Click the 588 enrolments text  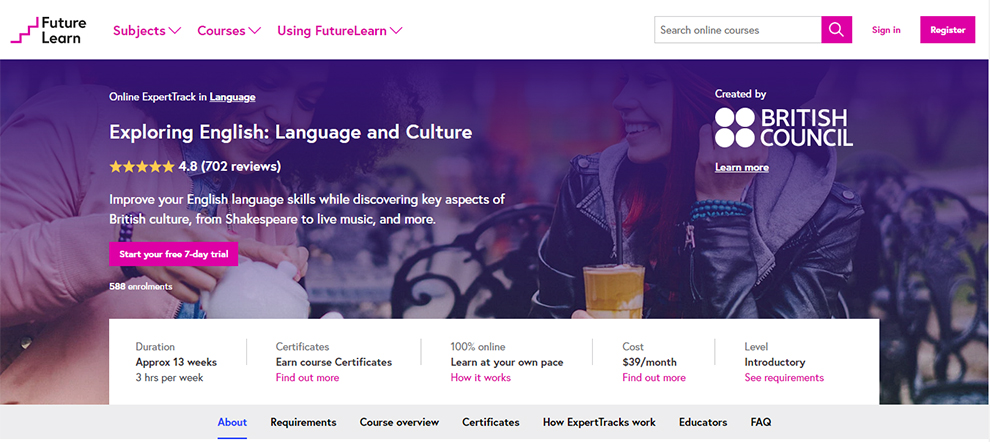tap(140, 286)
